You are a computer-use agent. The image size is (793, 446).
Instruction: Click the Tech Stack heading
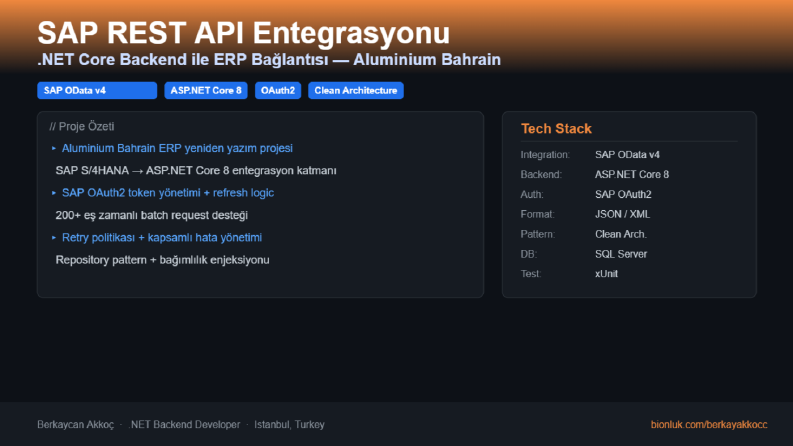tap(556, 128)
